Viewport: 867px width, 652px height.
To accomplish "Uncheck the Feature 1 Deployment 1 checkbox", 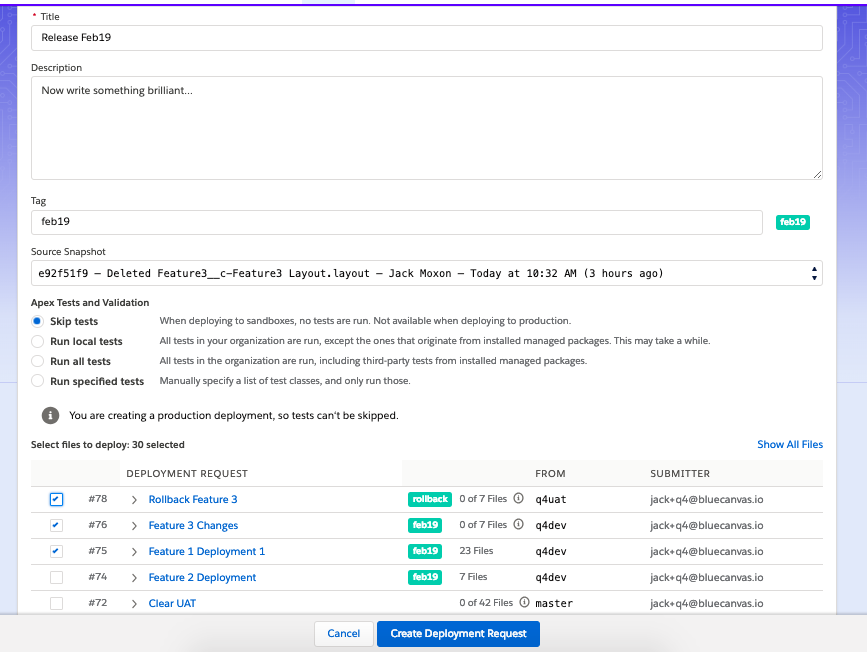I will point(56,551).
